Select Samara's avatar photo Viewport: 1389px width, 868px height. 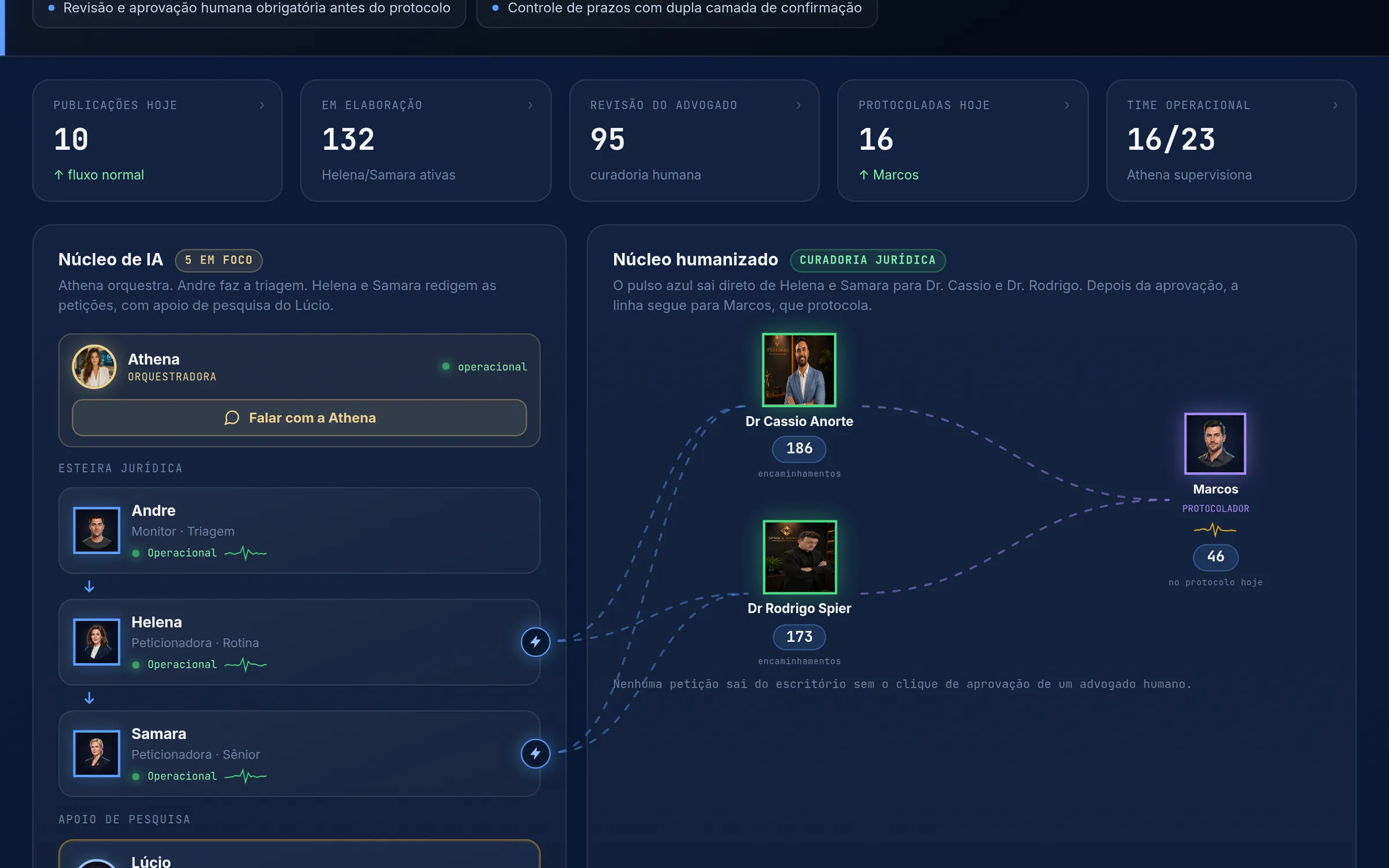[x=97, y=753]
